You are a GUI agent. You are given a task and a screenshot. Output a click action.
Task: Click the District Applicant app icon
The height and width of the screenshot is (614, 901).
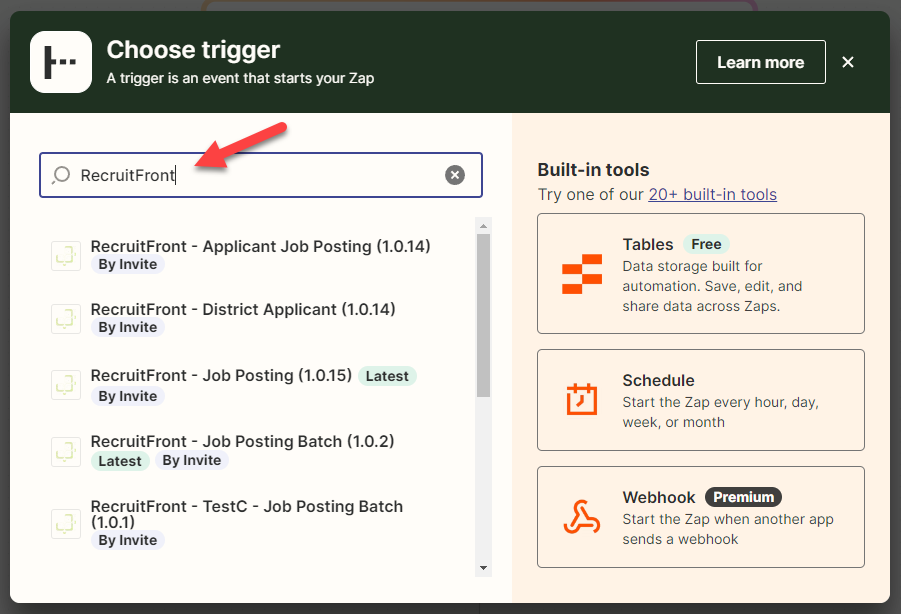[x=66, y=318]
